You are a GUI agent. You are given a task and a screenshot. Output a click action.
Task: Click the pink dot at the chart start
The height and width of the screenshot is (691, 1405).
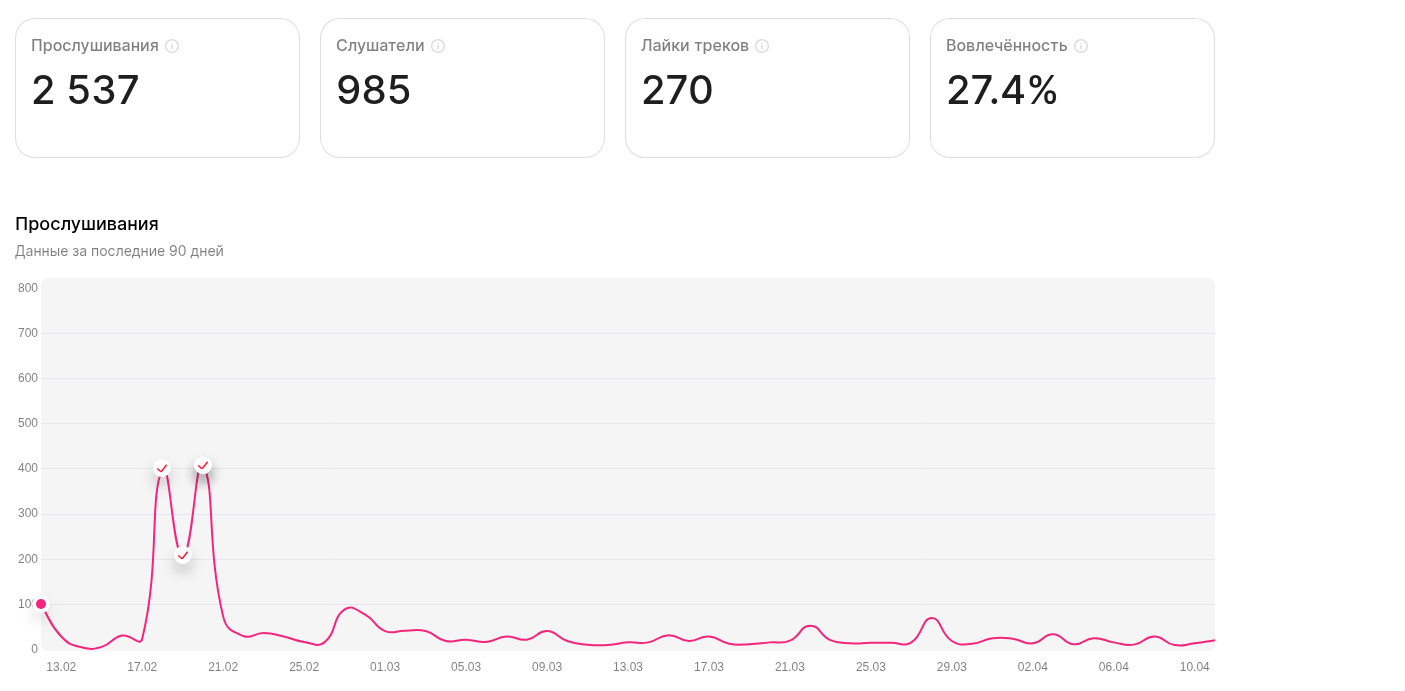[x=41, y=604]
